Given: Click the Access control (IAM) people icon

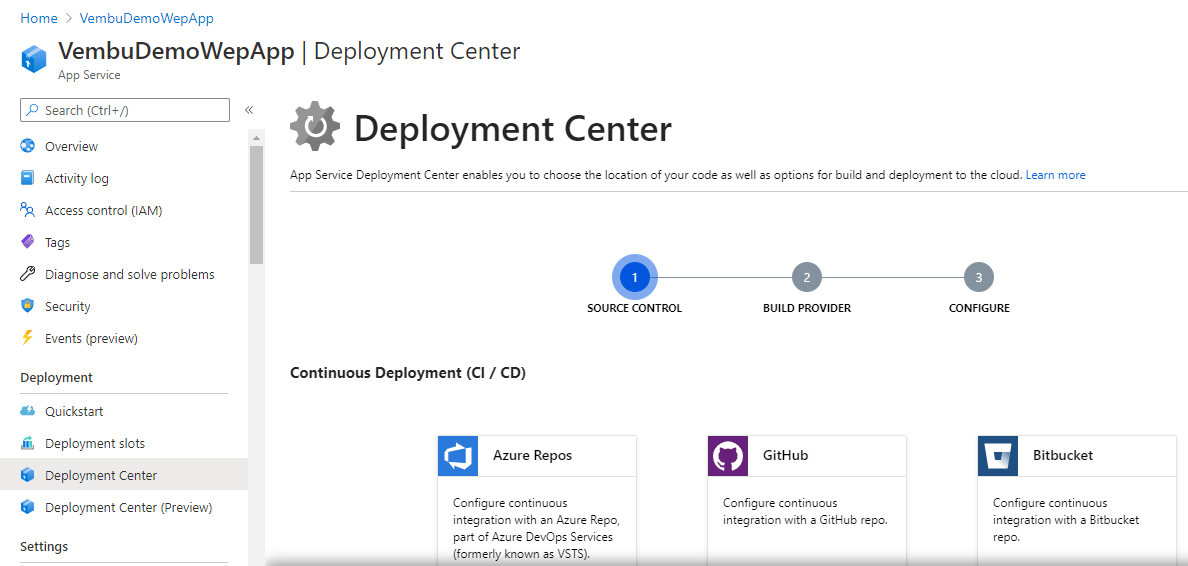Looking at the screenshot, I should tap(28, 211).
